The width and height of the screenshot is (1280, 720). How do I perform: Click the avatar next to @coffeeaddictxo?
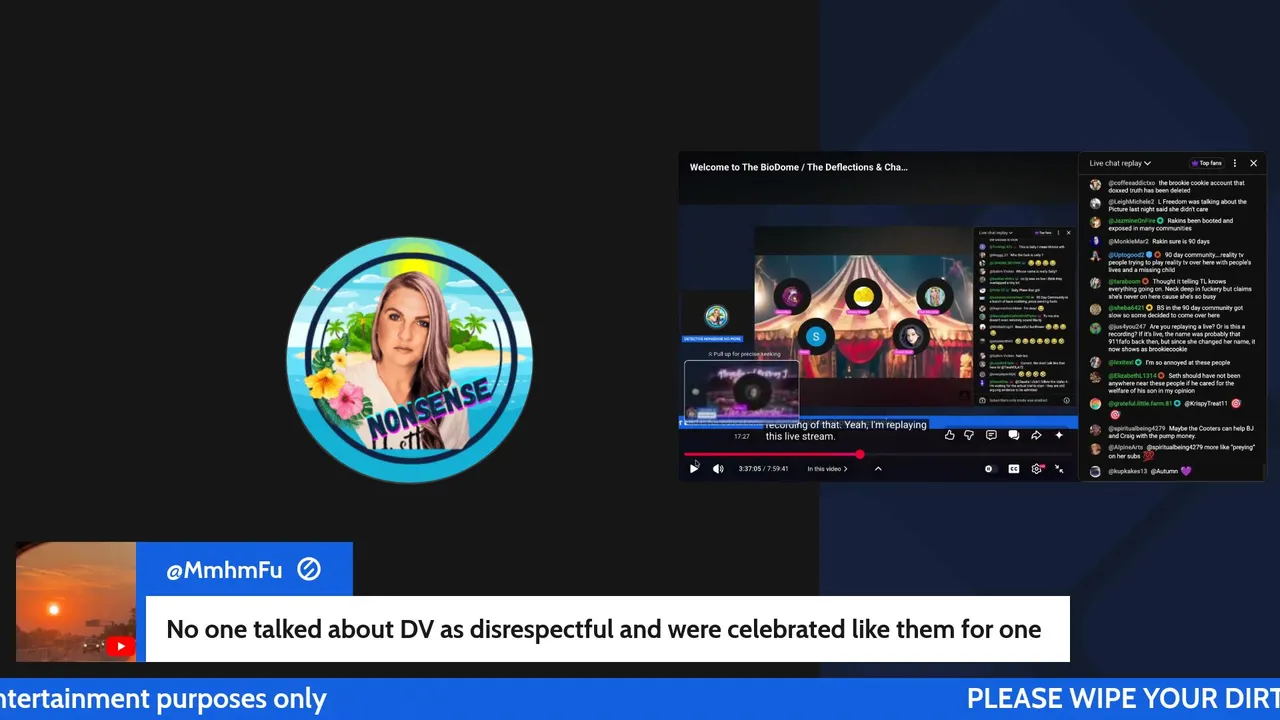point(1096,185)
